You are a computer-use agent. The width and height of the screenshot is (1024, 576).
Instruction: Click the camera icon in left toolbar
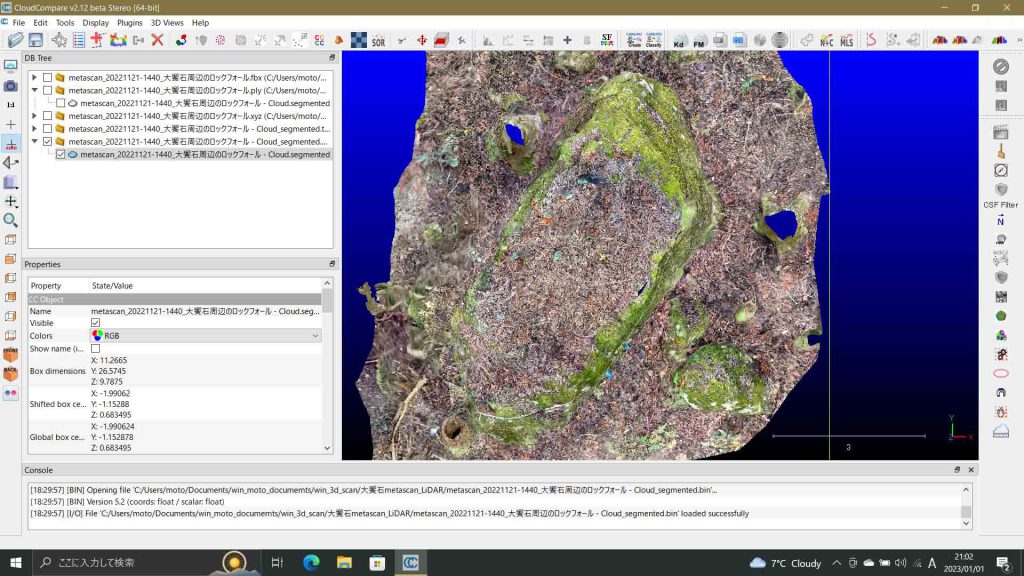click(x=11, y=87)
